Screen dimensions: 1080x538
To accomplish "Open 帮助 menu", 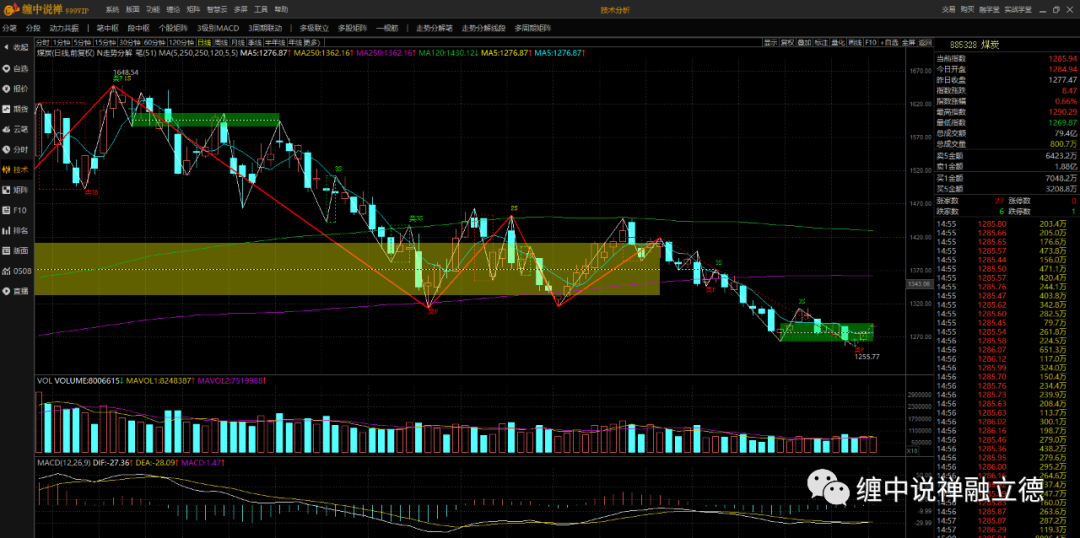I will click(x=282, y=10).
